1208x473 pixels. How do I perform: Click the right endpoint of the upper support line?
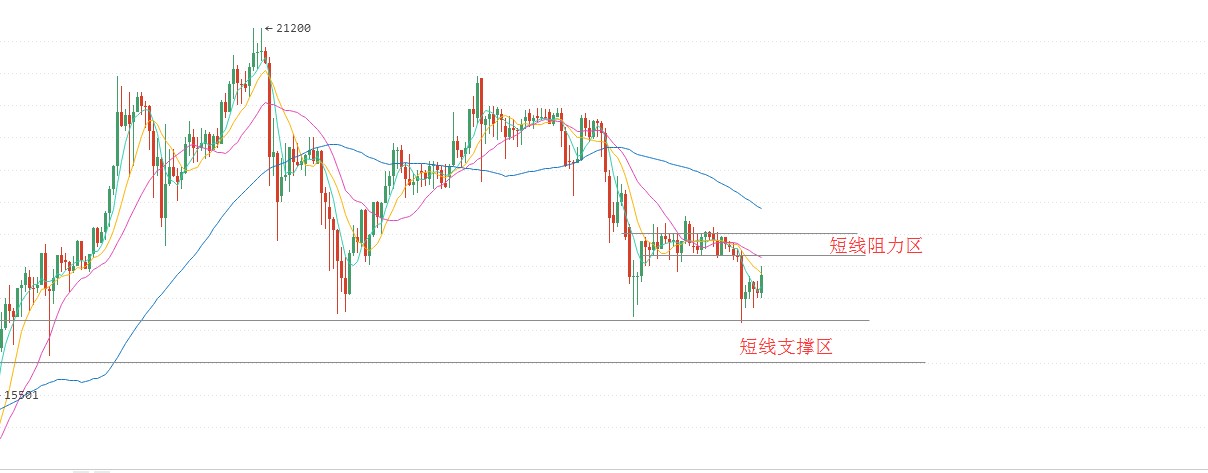869,320
